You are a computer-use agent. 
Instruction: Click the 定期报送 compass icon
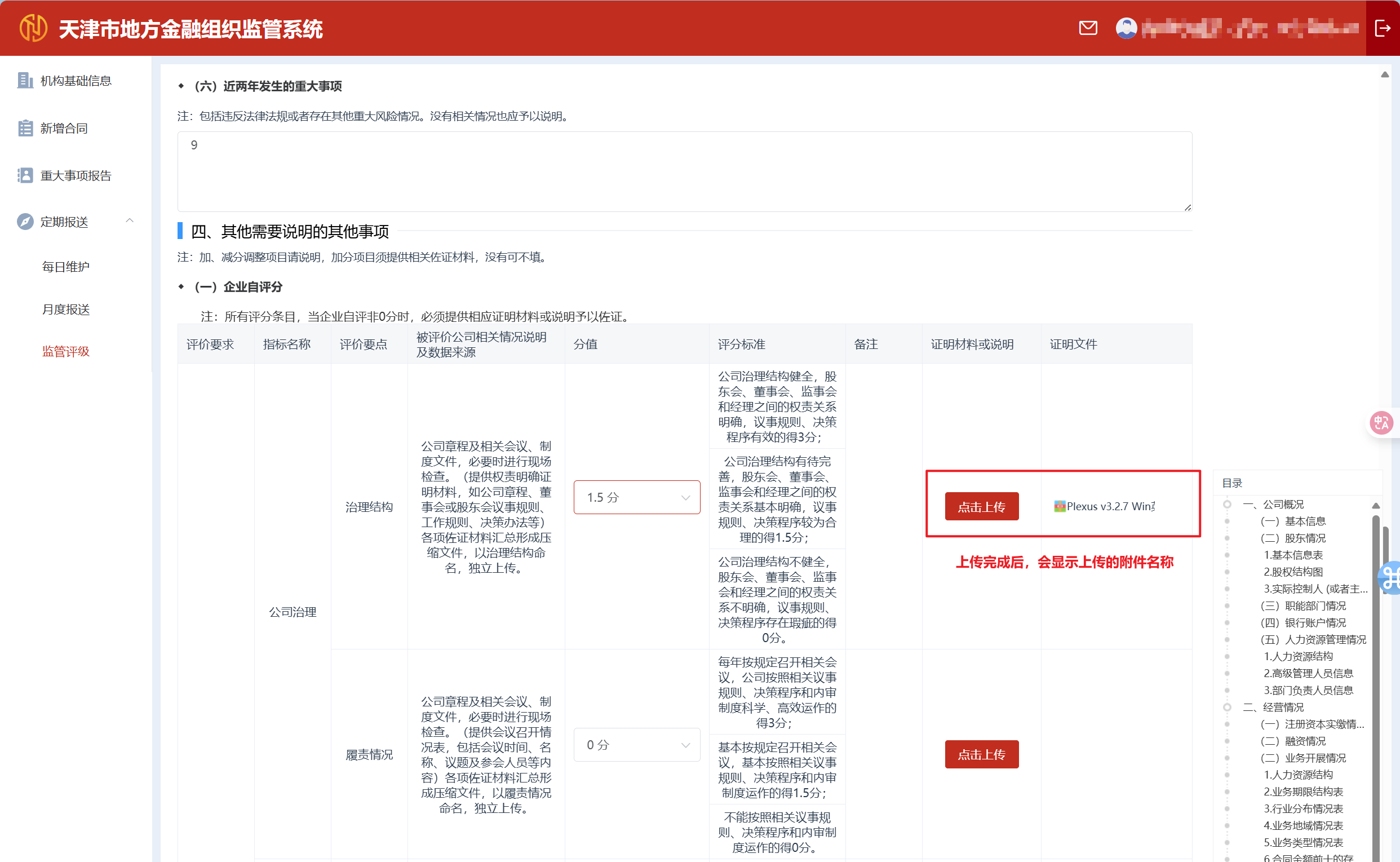pyautogui.click(x=25, y=221)
